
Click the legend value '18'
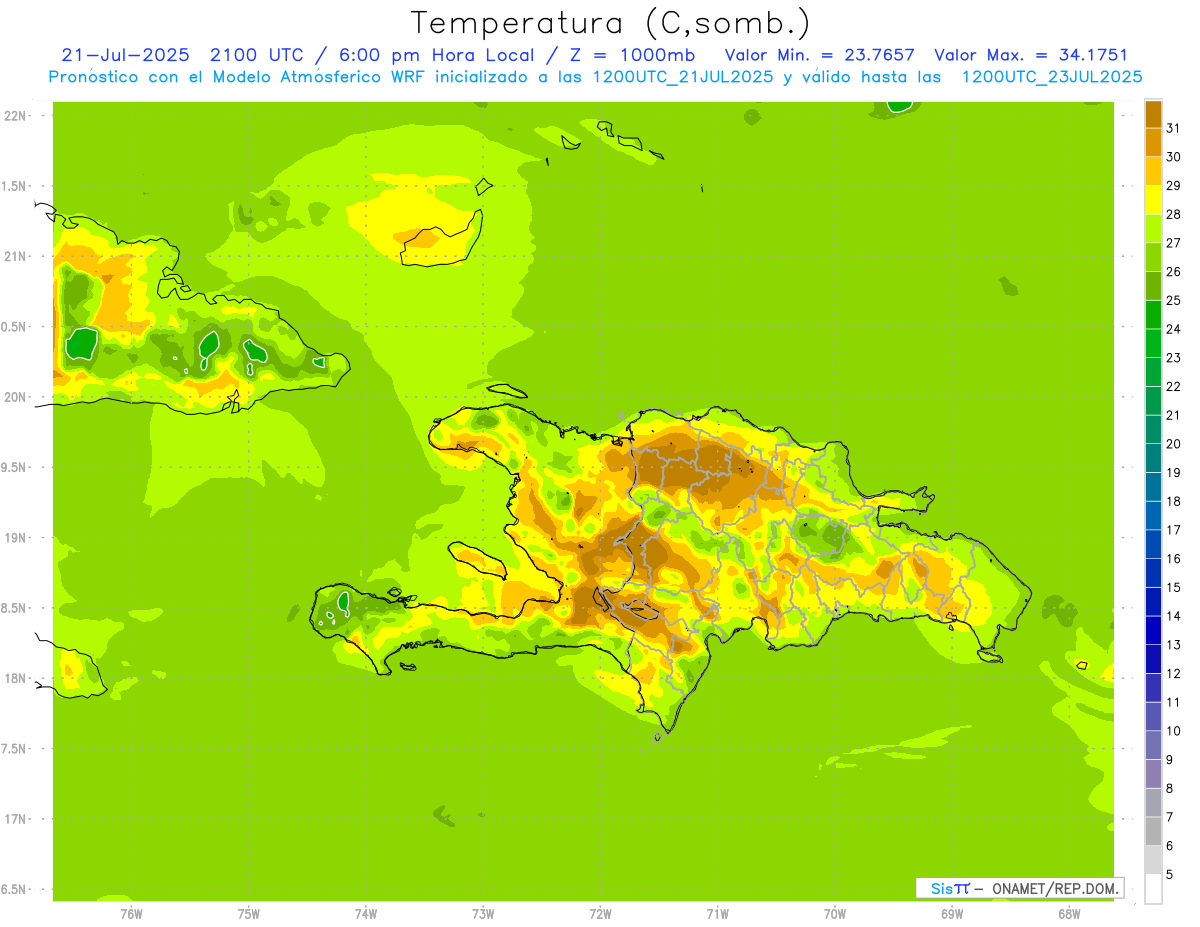pos(1173,501)
